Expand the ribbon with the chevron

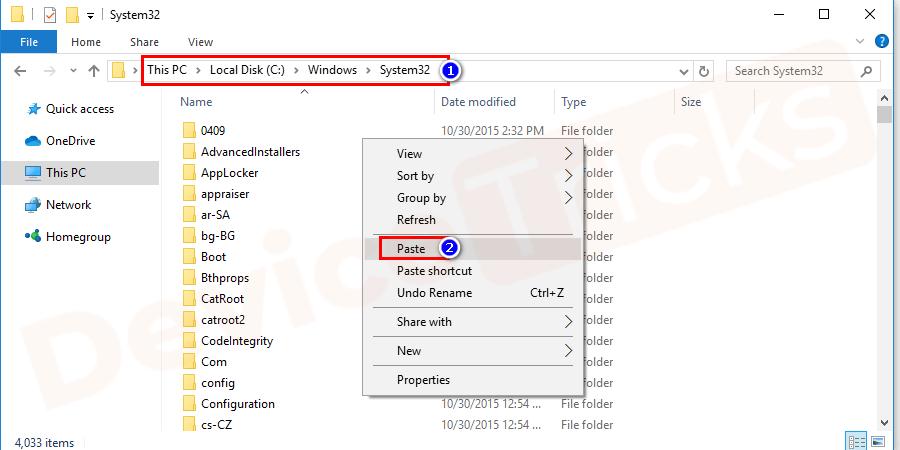(x=860, y=41)
